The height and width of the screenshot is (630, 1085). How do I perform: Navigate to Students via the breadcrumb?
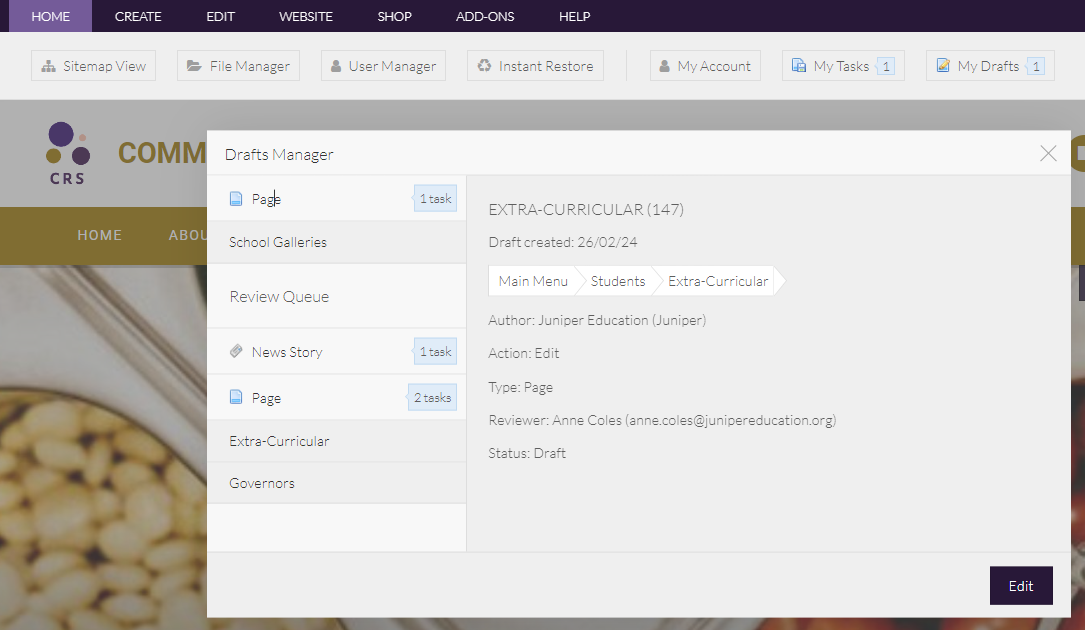(x=617, y=281)
